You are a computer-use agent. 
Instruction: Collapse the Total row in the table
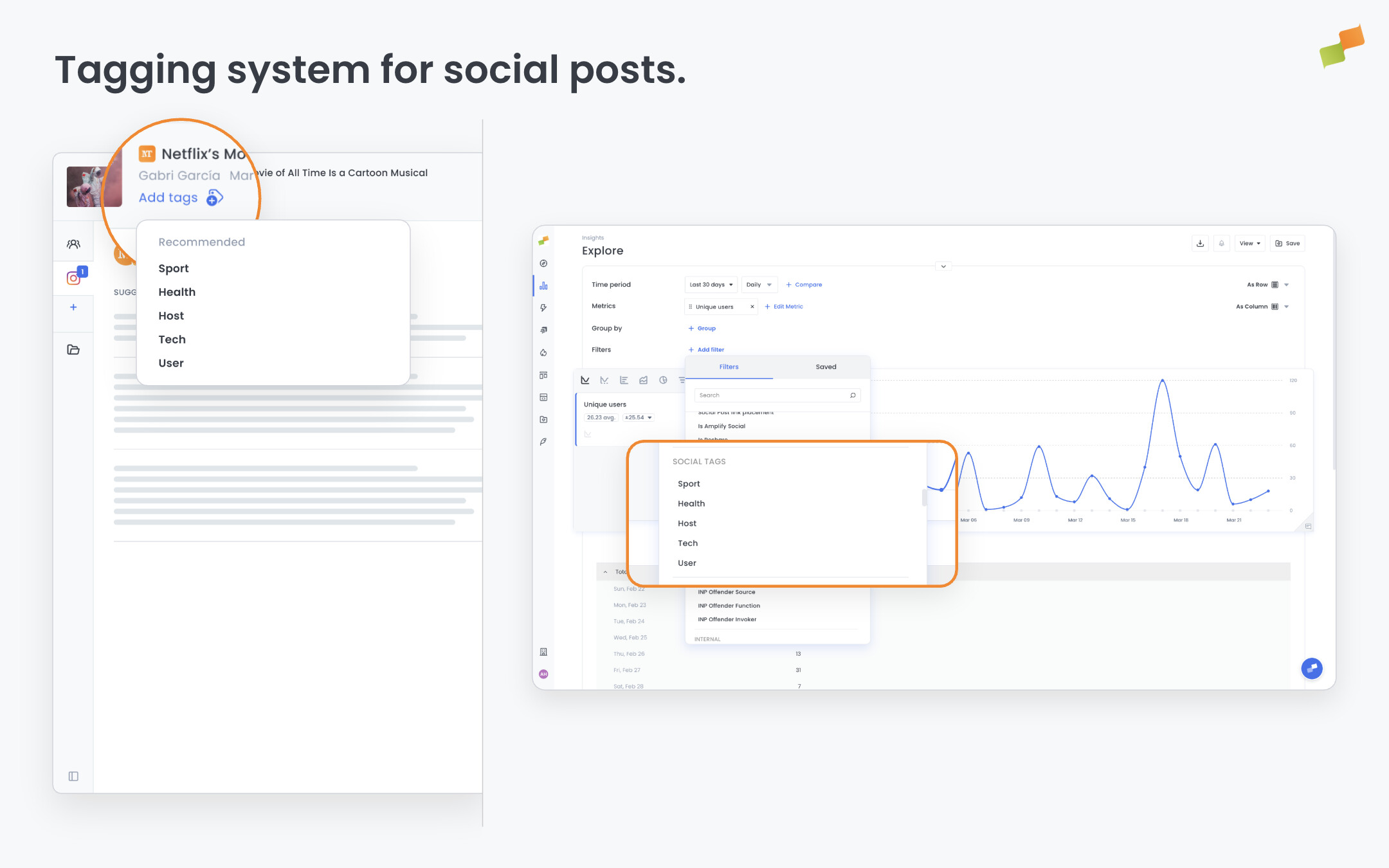(x=605, y=572)
